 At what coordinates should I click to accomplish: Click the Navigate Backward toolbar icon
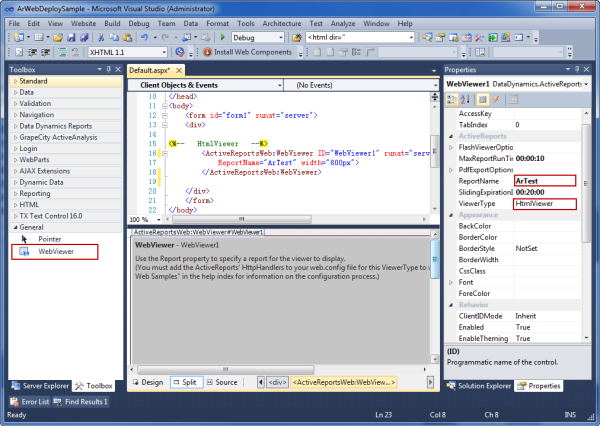click(187, 38)
